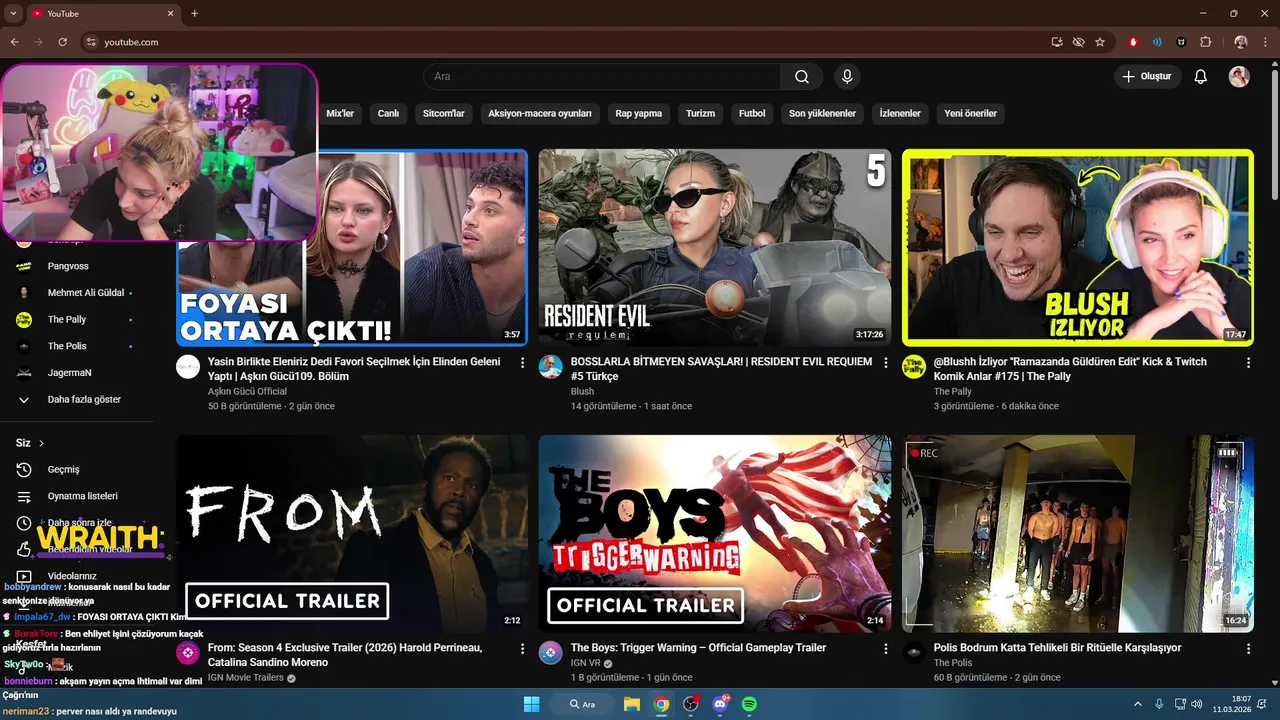Click the search magnifier button
Screen dimensions: 1280x720
pos(802,77)
